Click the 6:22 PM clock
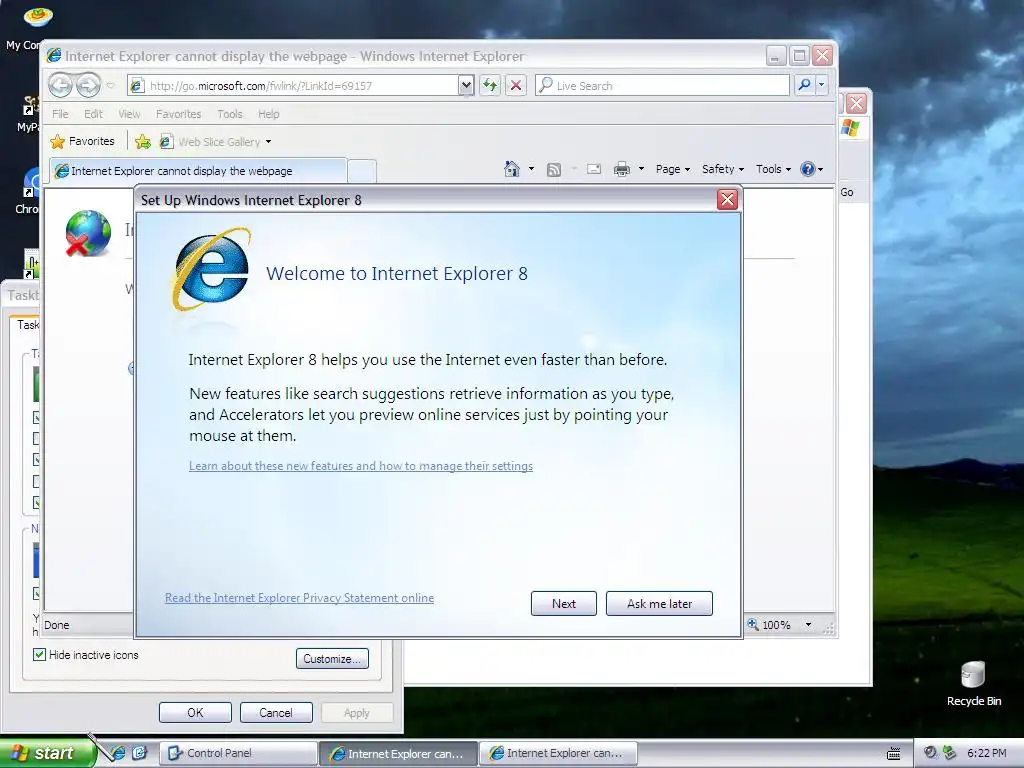1024x768 pixels. (x=986, y=753)
